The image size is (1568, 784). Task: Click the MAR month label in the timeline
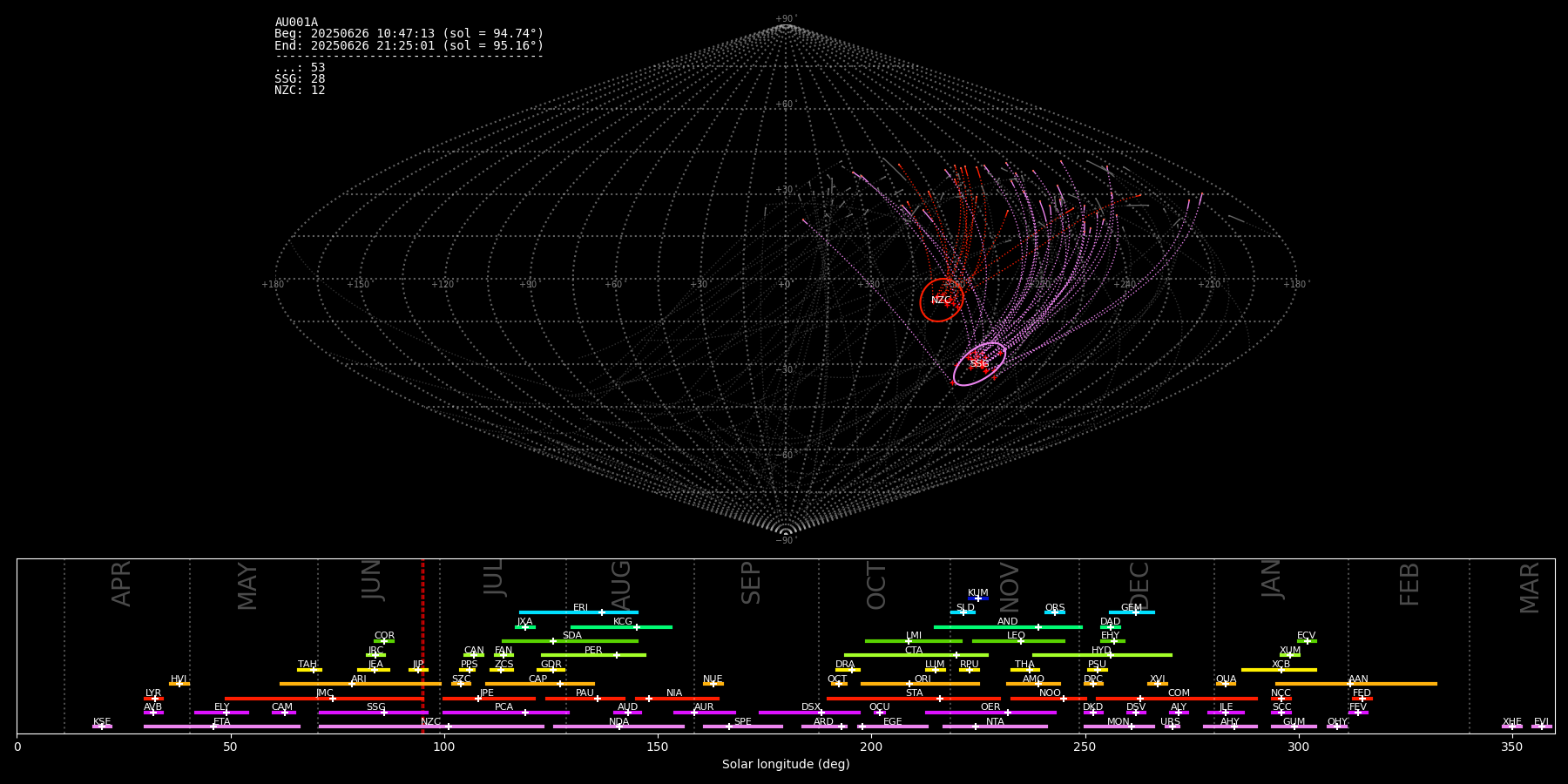[1530, 587]
